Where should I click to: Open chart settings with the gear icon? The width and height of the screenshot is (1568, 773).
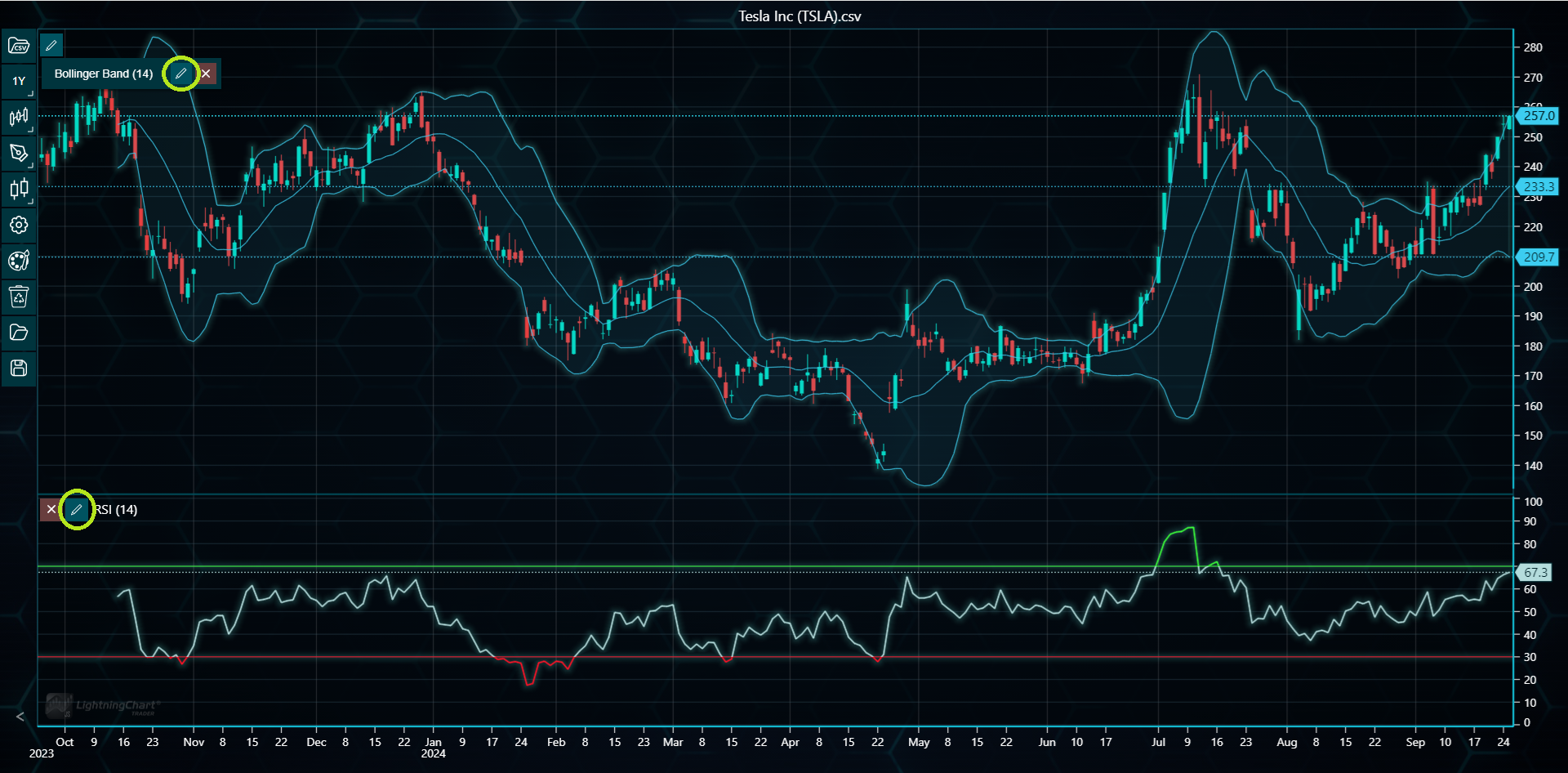coord(19,225)
